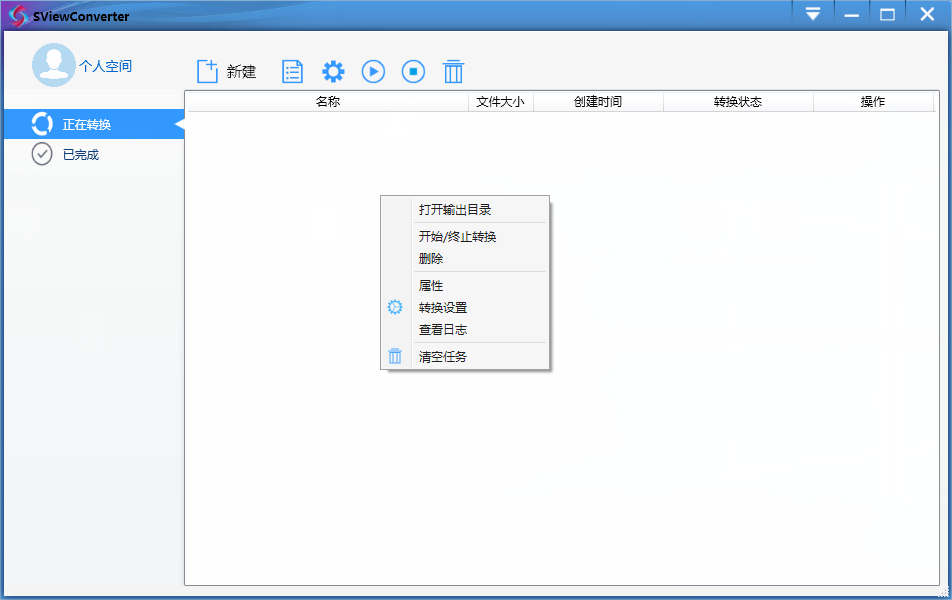Image resolution: width=952 pixels, height=600 pixels.
Task: Click the new task document icon
Action: (x=207, y=71)
